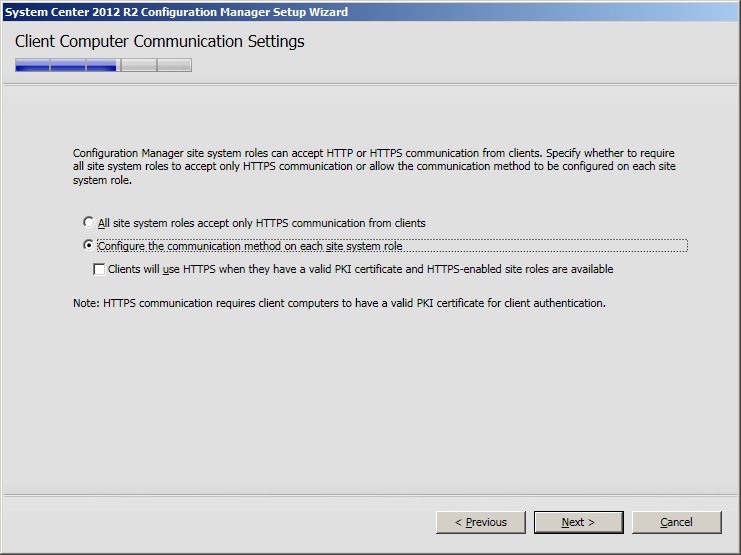741x555 pixels.
Task: Click the last, unfilled progress bar segment
Action: pos(173,66)
